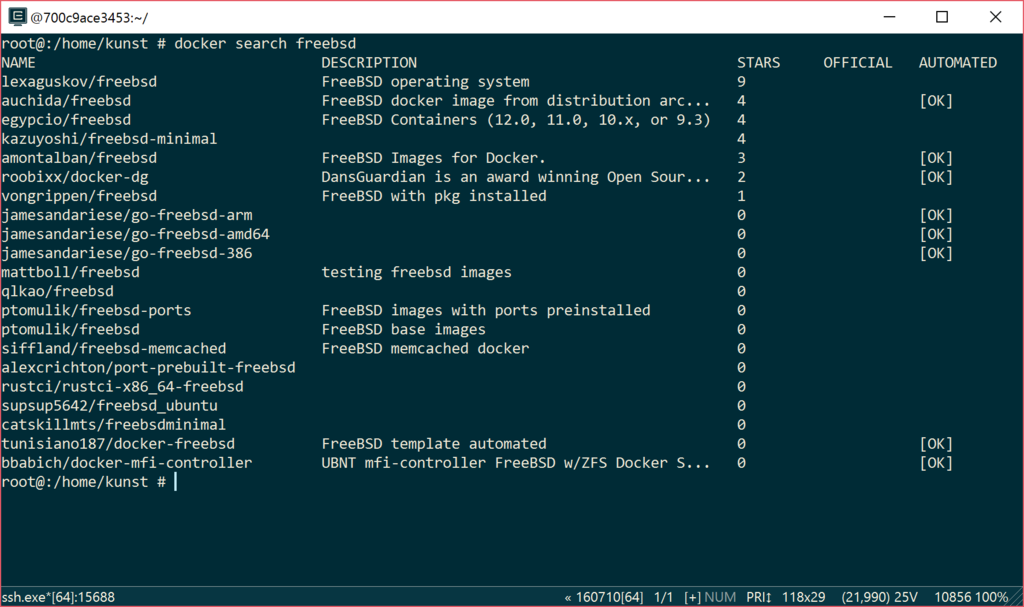
Task: Select the docker search freebsd command text
Action: click(266, 43)
